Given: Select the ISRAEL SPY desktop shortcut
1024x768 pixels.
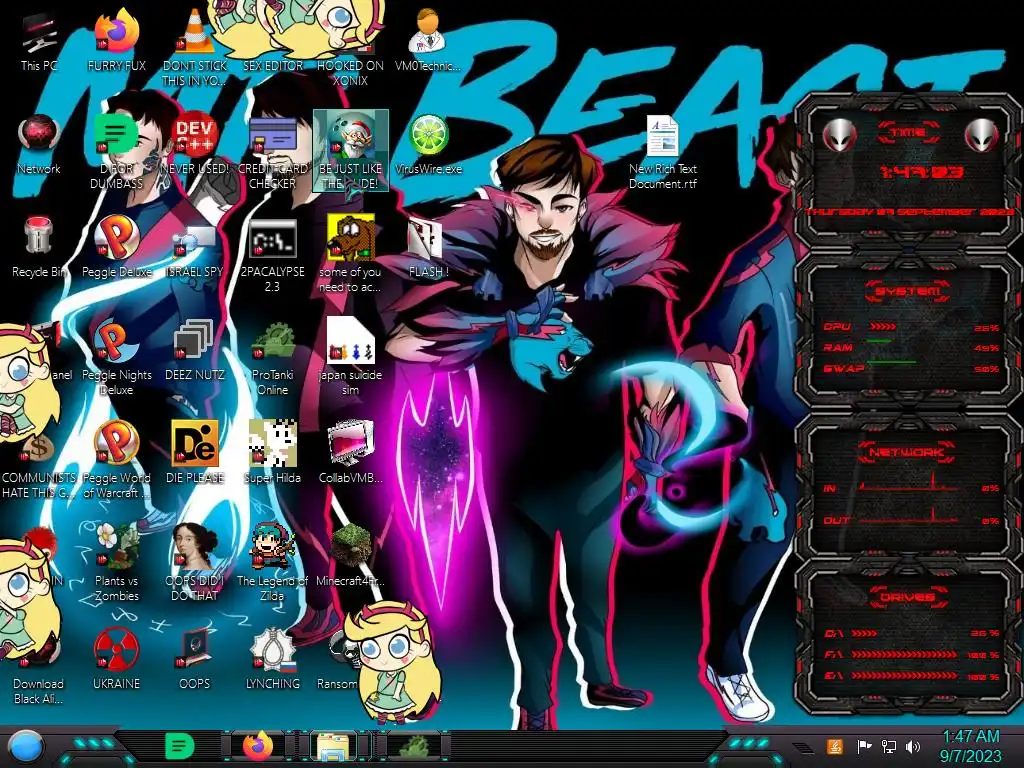Looking at the screenshot, I should click(194, 248).
